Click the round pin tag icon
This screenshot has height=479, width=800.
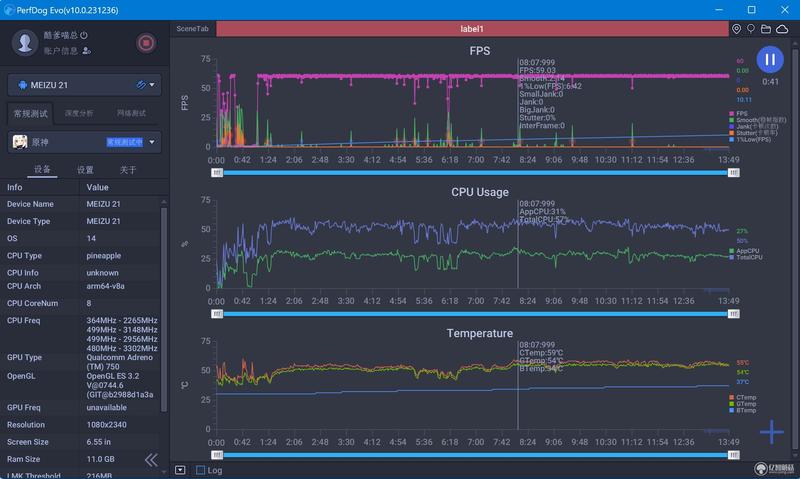(x=751, y=29)
